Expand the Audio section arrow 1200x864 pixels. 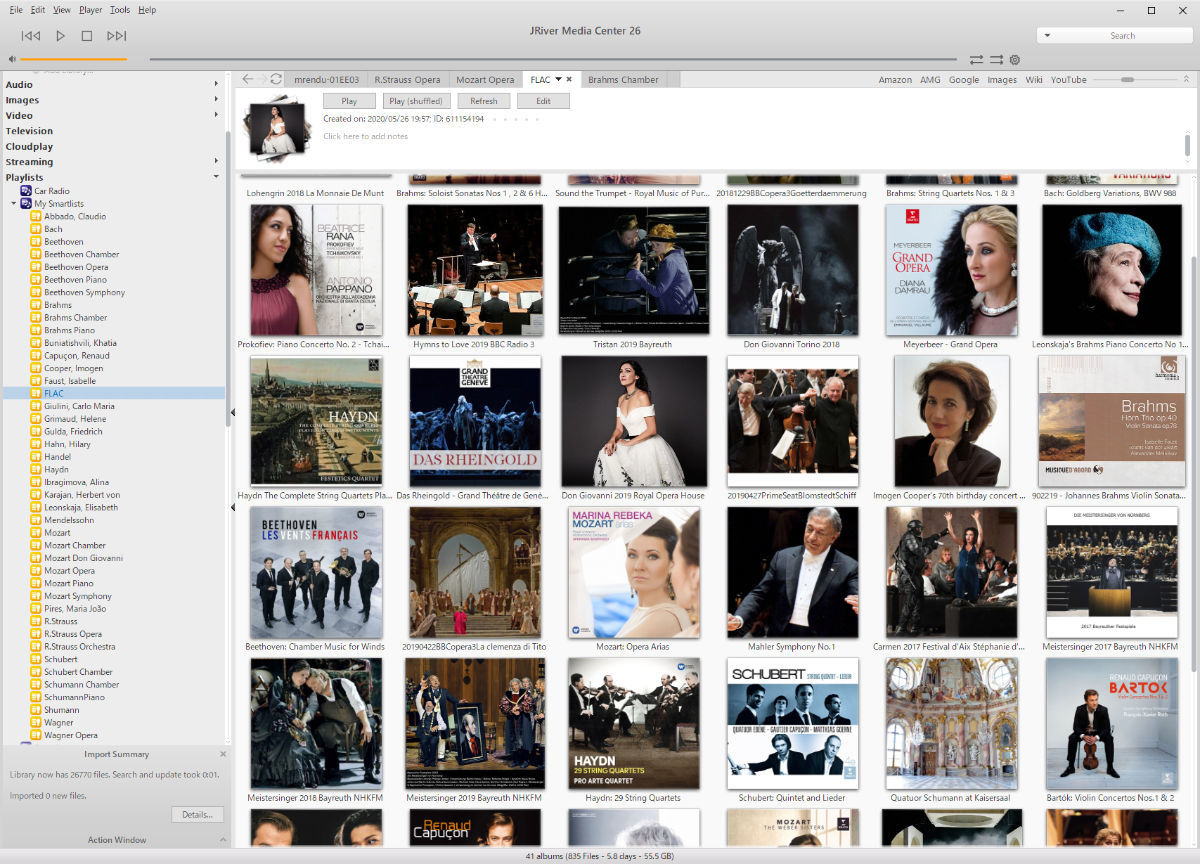pos(216,84)
